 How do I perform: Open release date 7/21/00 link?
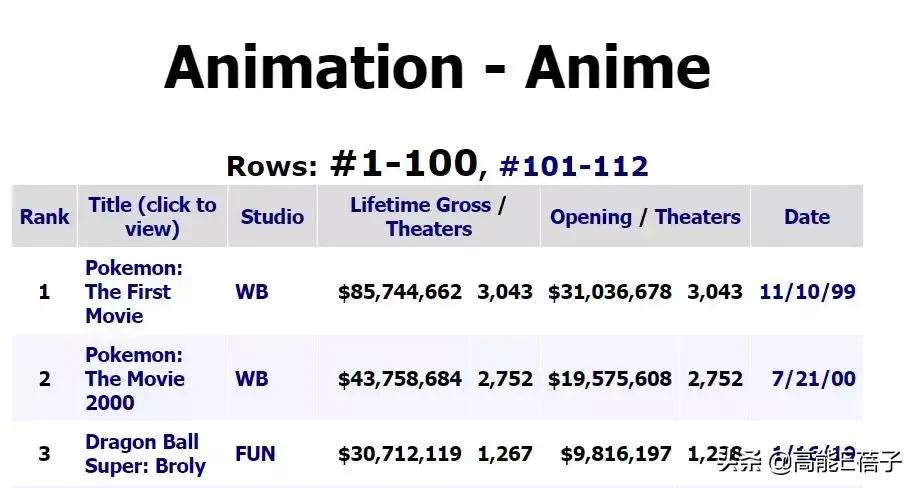coord(815,379)
